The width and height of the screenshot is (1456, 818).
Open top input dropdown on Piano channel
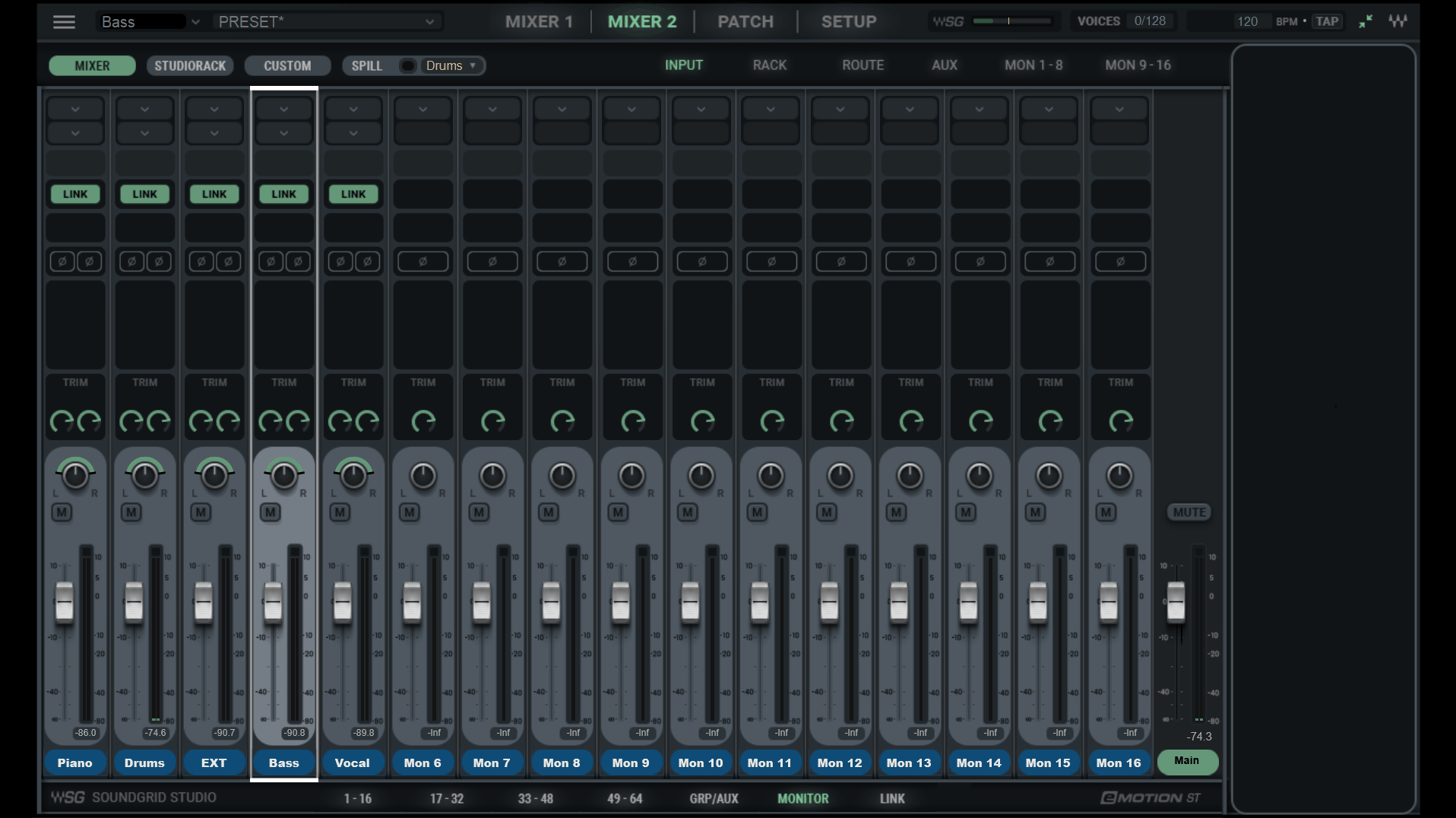74,109
